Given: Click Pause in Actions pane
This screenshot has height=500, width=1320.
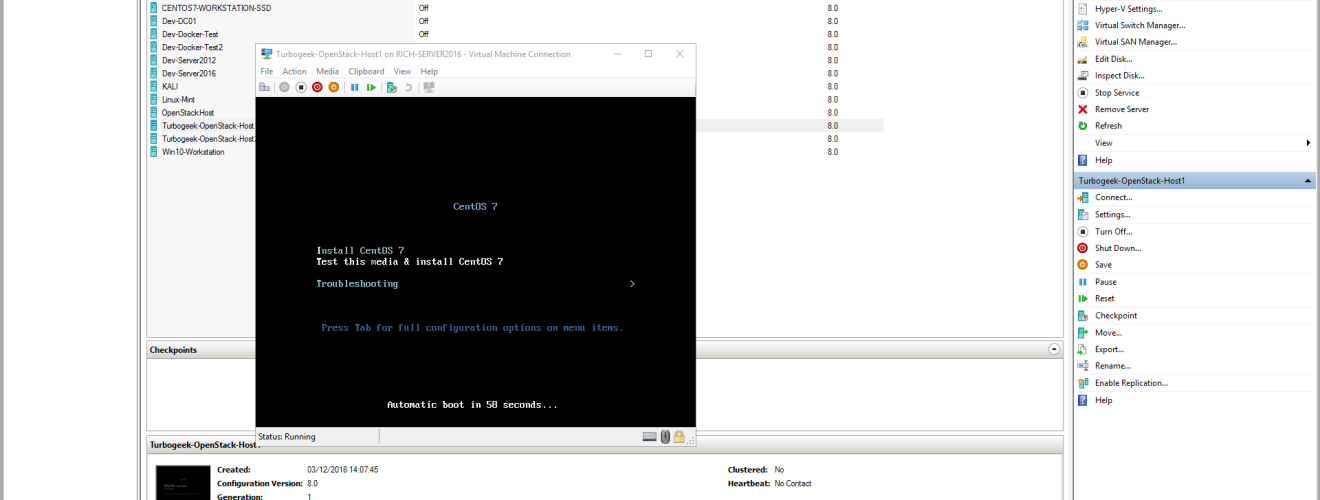Looking at the screenshot, I should [1105, 282].
